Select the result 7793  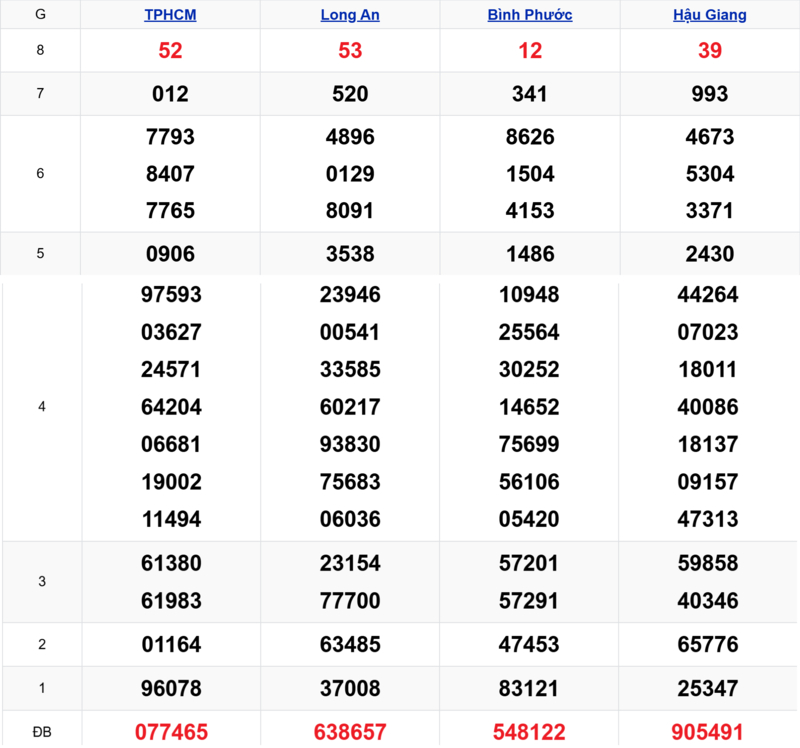170,137
